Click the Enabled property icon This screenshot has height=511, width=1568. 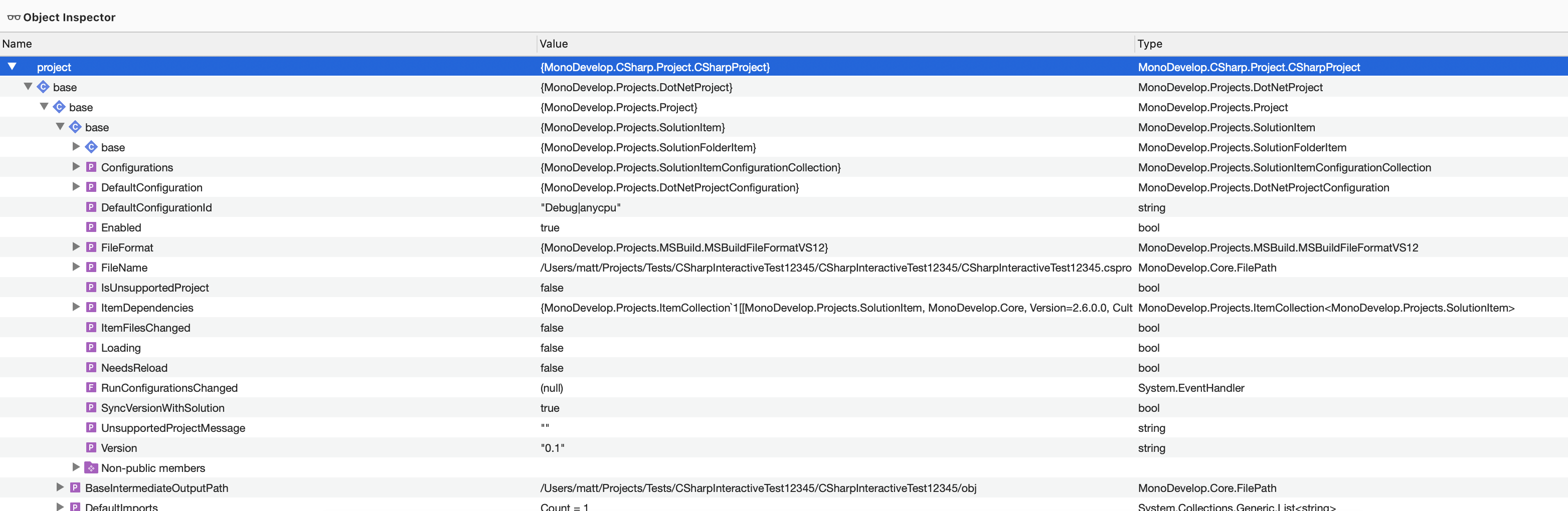click(x=91, y=227)
